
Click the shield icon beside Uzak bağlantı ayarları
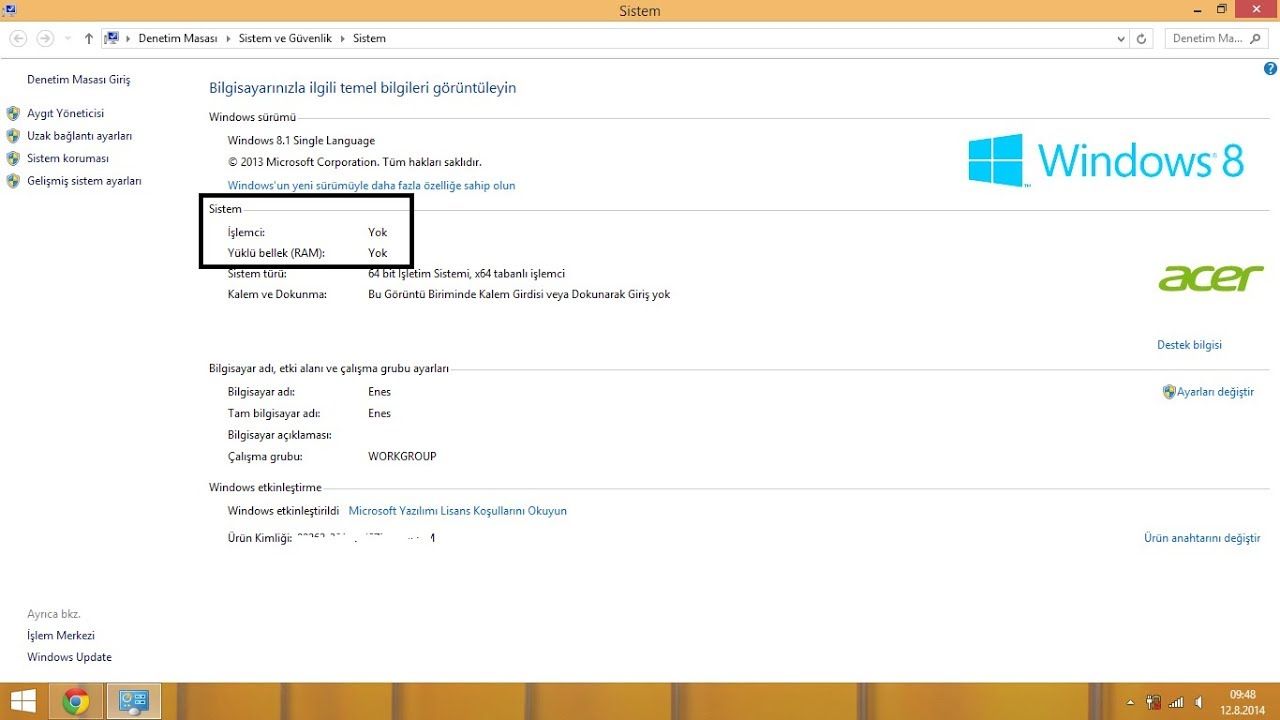point(13,136)
